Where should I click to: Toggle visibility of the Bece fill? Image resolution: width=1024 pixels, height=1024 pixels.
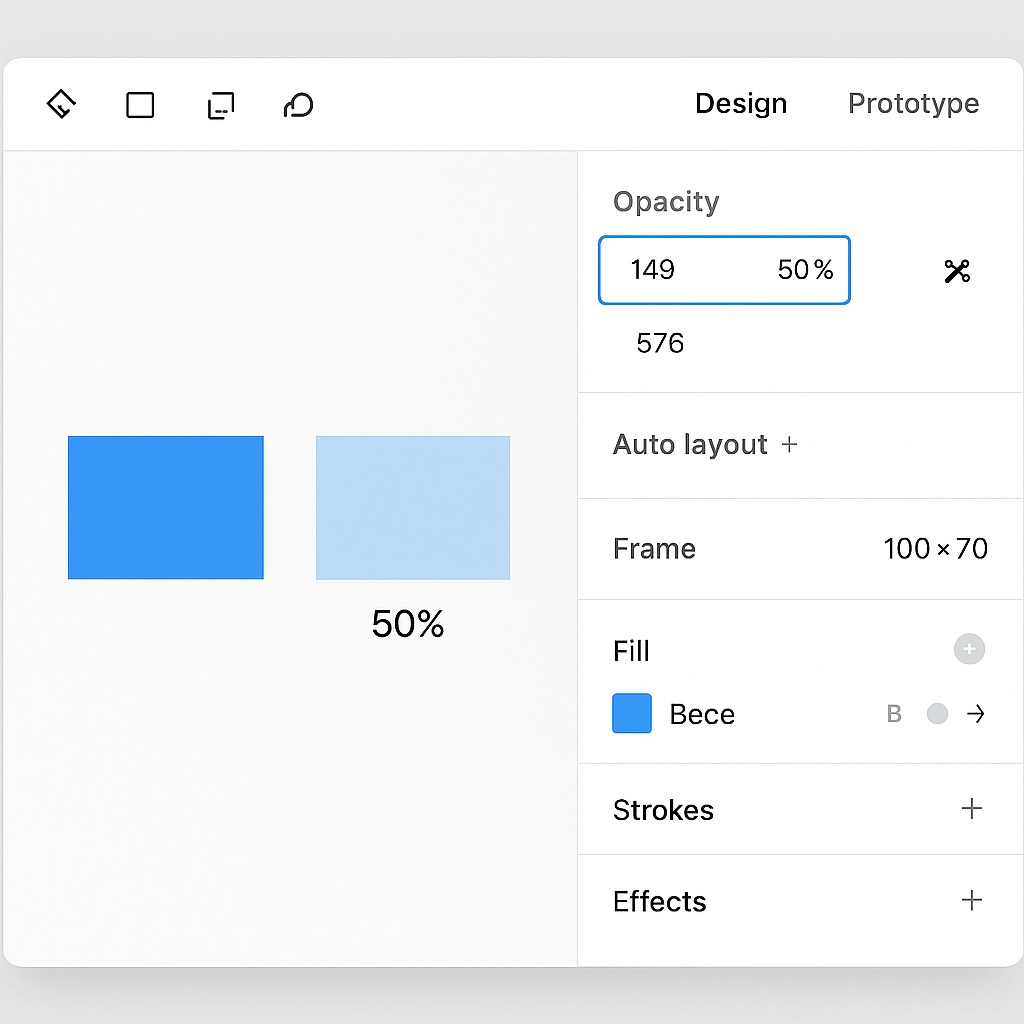tap(937, 713)
